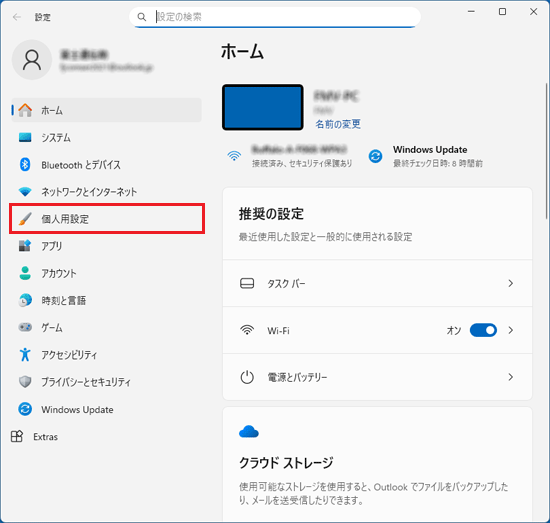
Task: Click the タスク バー taskbar icon
Action: coord(247,283)
